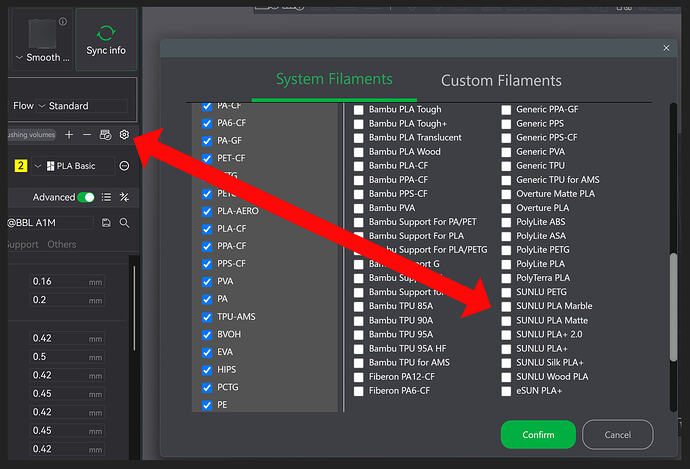690x469 pixels.
Task: Open the Support settings tab
Action: (23, 244)
